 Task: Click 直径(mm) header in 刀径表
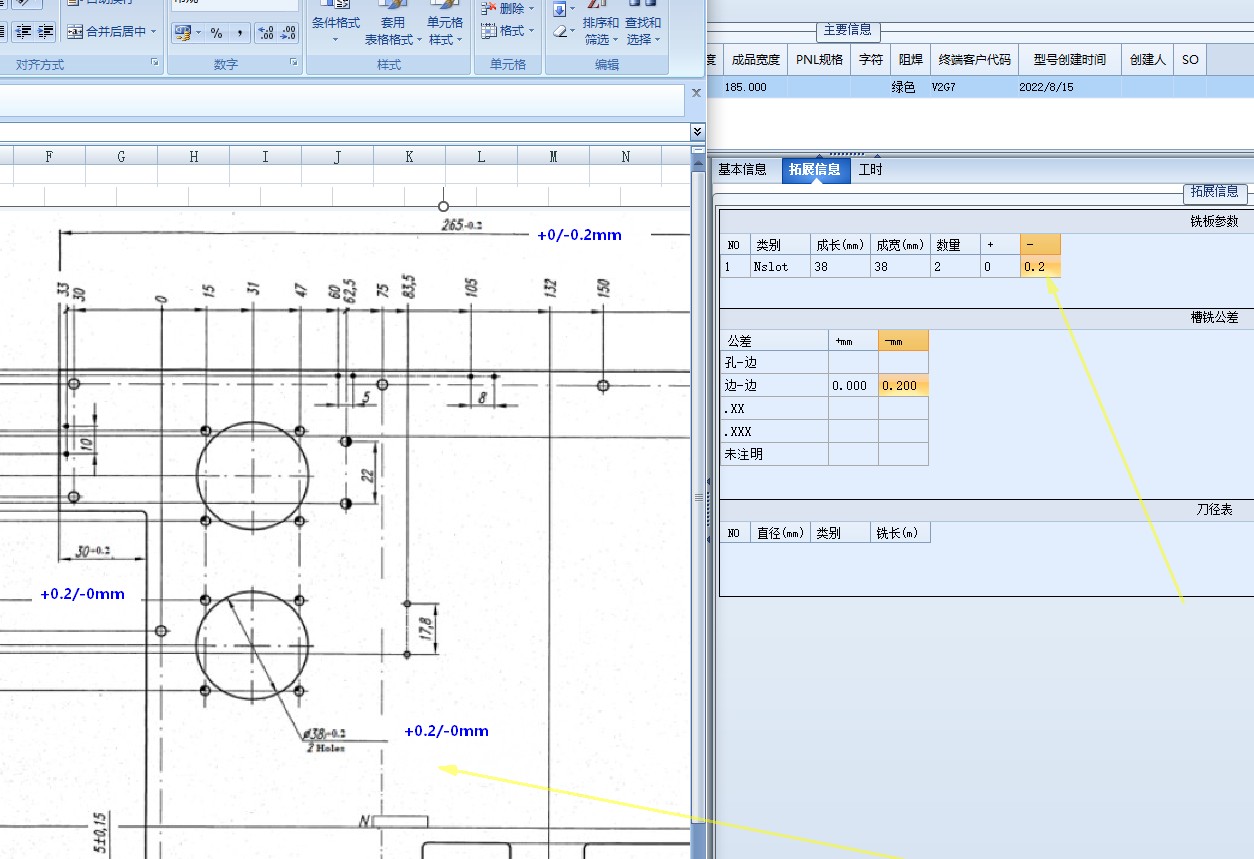click(780, 533)
